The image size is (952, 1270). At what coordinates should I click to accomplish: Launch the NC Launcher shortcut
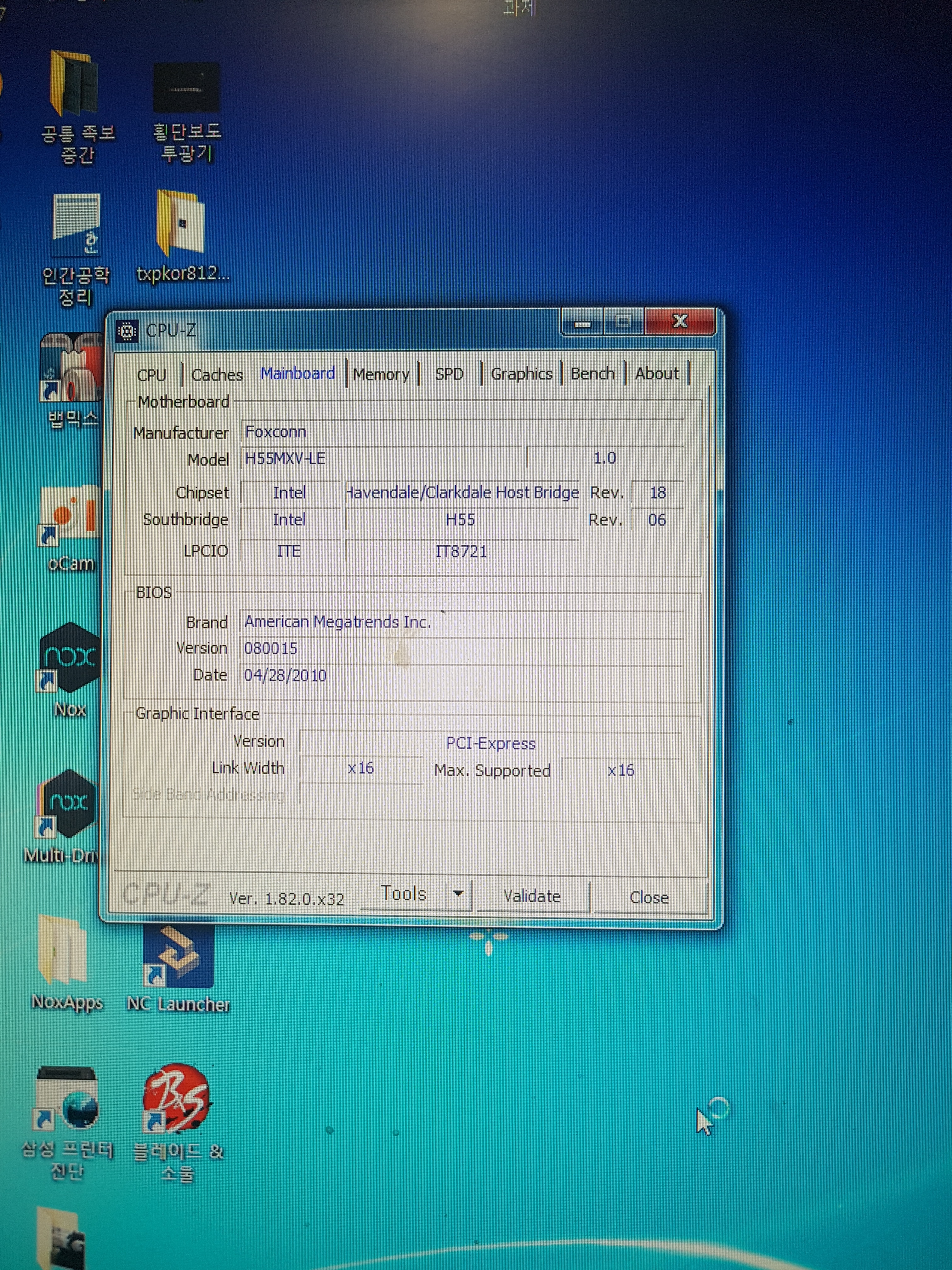(178, 956)
